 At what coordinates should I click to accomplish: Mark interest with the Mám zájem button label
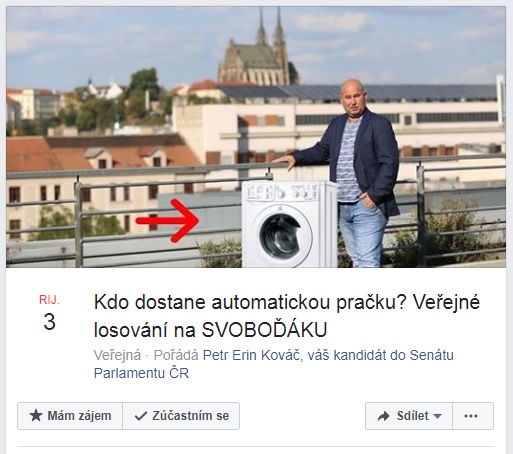pos(79,416)
